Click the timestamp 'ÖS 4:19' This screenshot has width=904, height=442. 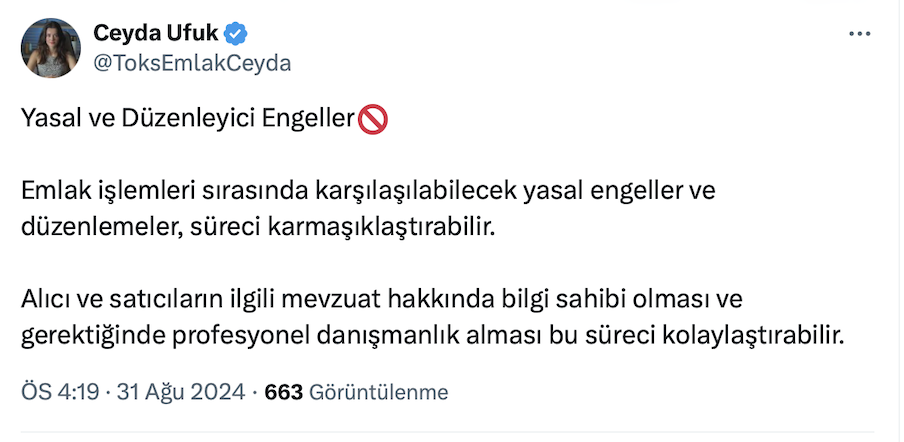click(x=59, y=392)
